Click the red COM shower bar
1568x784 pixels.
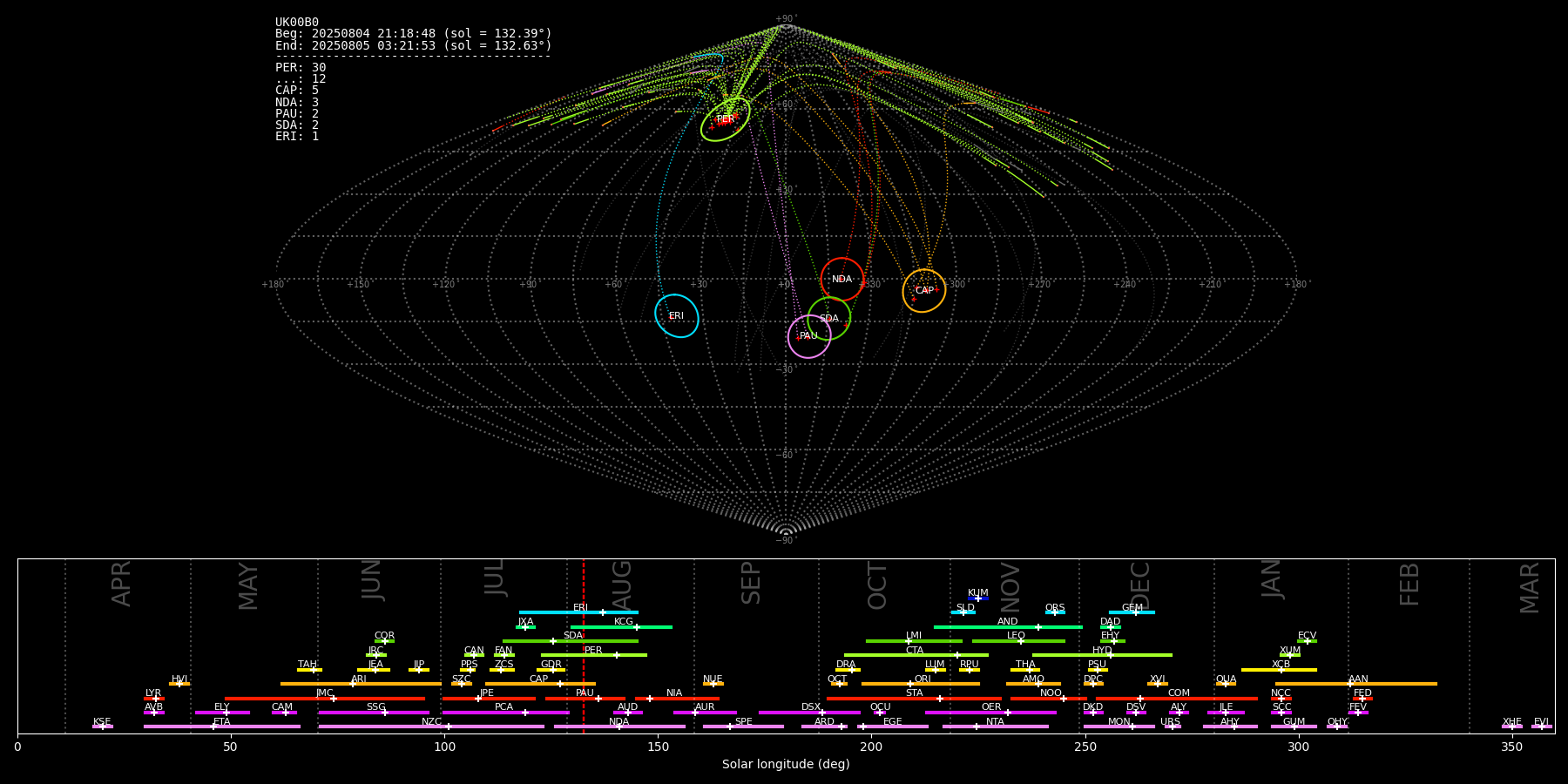coord(1178,699)
